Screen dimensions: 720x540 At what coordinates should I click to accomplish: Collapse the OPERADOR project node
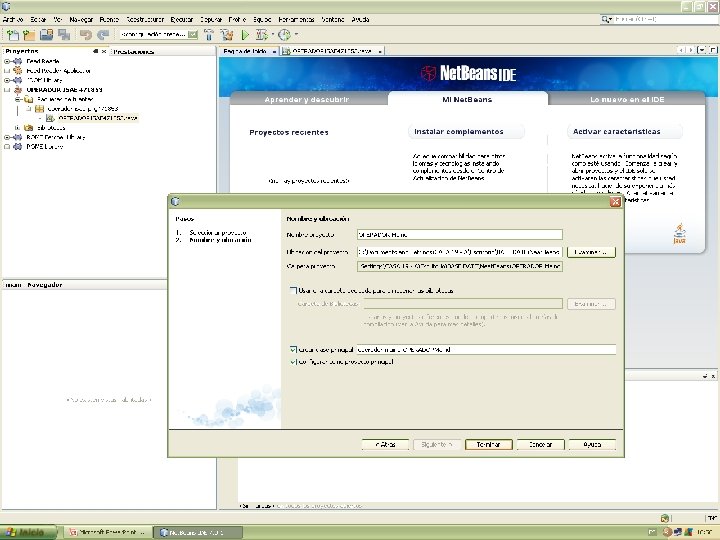7,90
